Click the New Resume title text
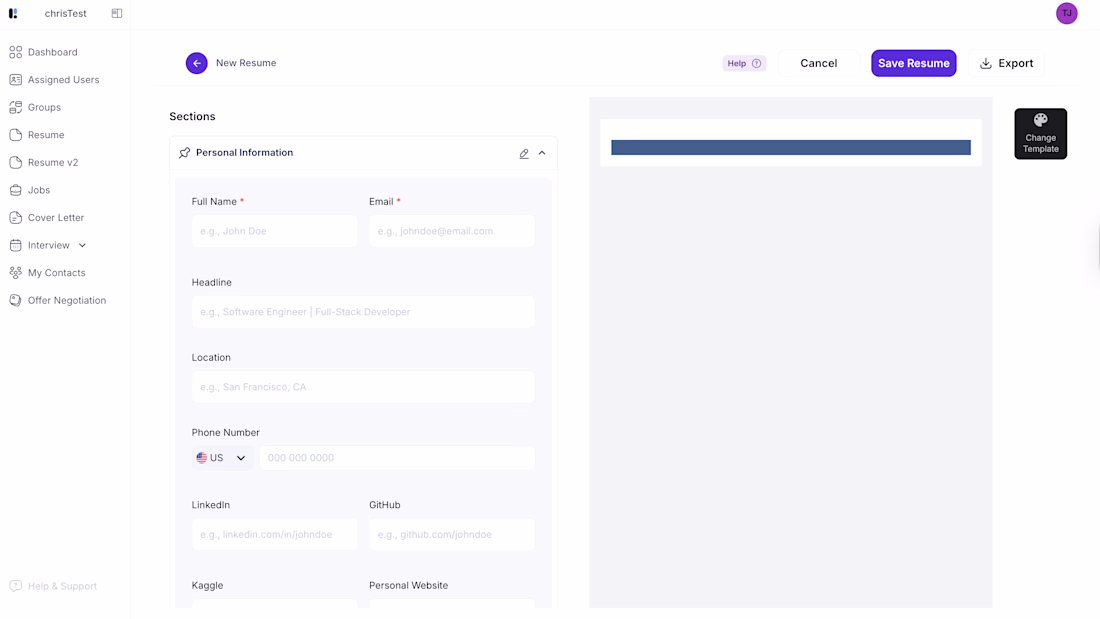1100x619 pixels. pyautogui.click(x=246, y=63)
